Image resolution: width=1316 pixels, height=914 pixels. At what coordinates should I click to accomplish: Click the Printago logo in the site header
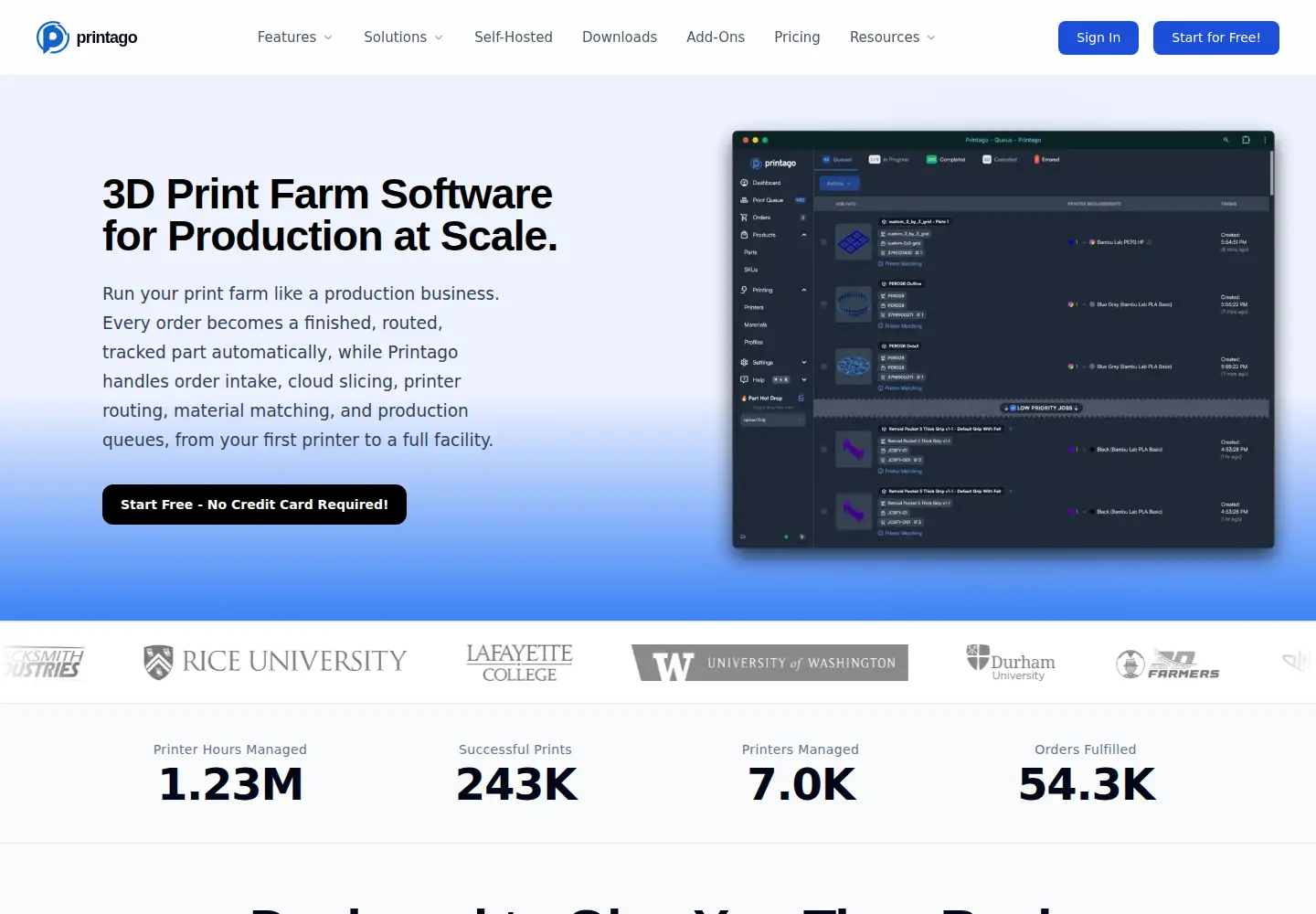[x=87, y=37]
